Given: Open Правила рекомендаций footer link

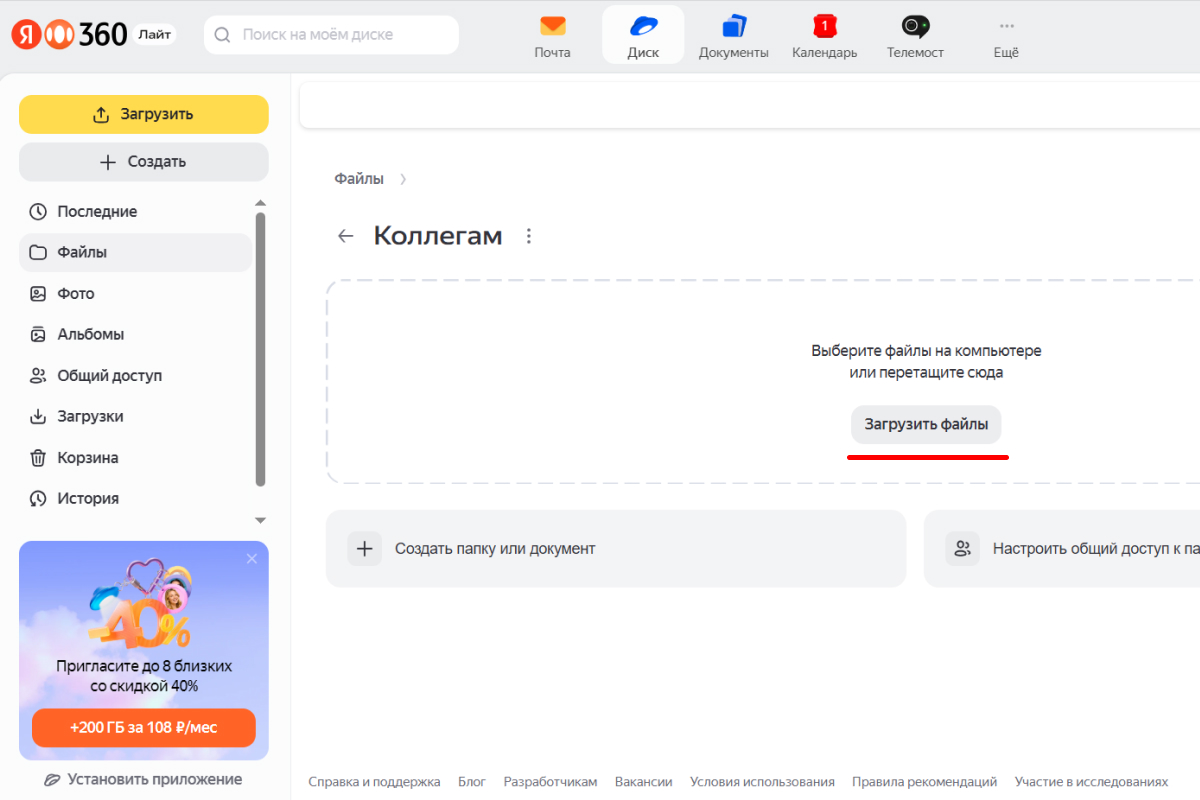Looking at the screenshot, I should (925, 782).
